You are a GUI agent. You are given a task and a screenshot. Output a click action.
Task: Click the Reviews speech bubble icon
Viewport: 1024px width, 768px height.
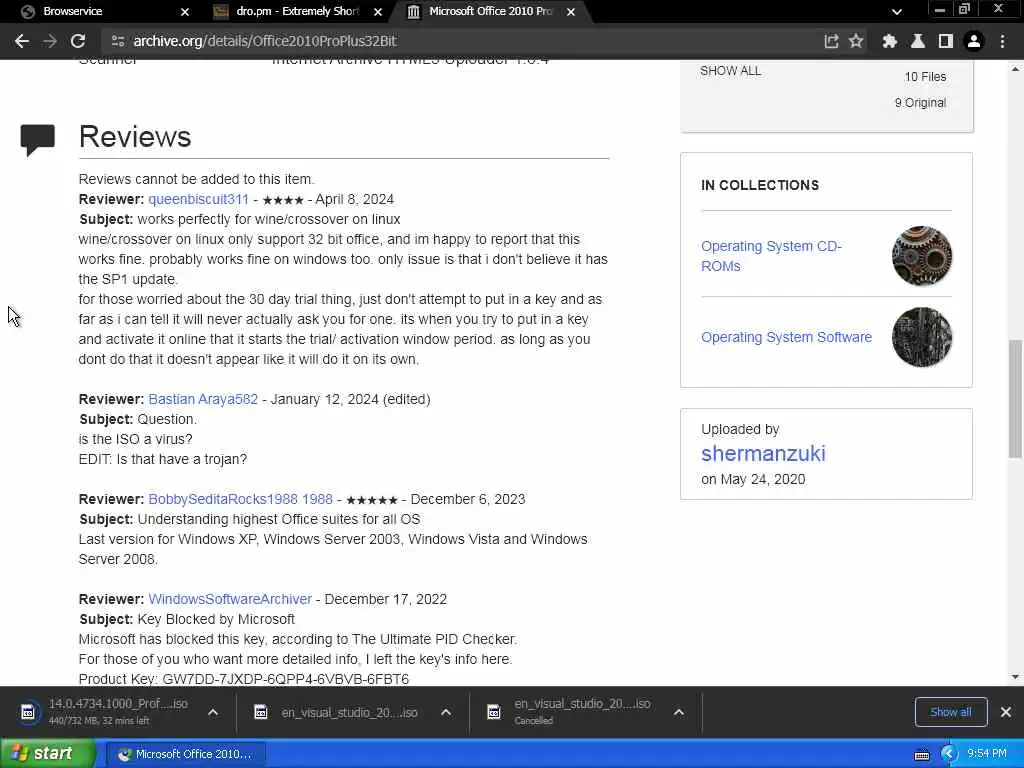pyautogui.click(x=37, y=139)
